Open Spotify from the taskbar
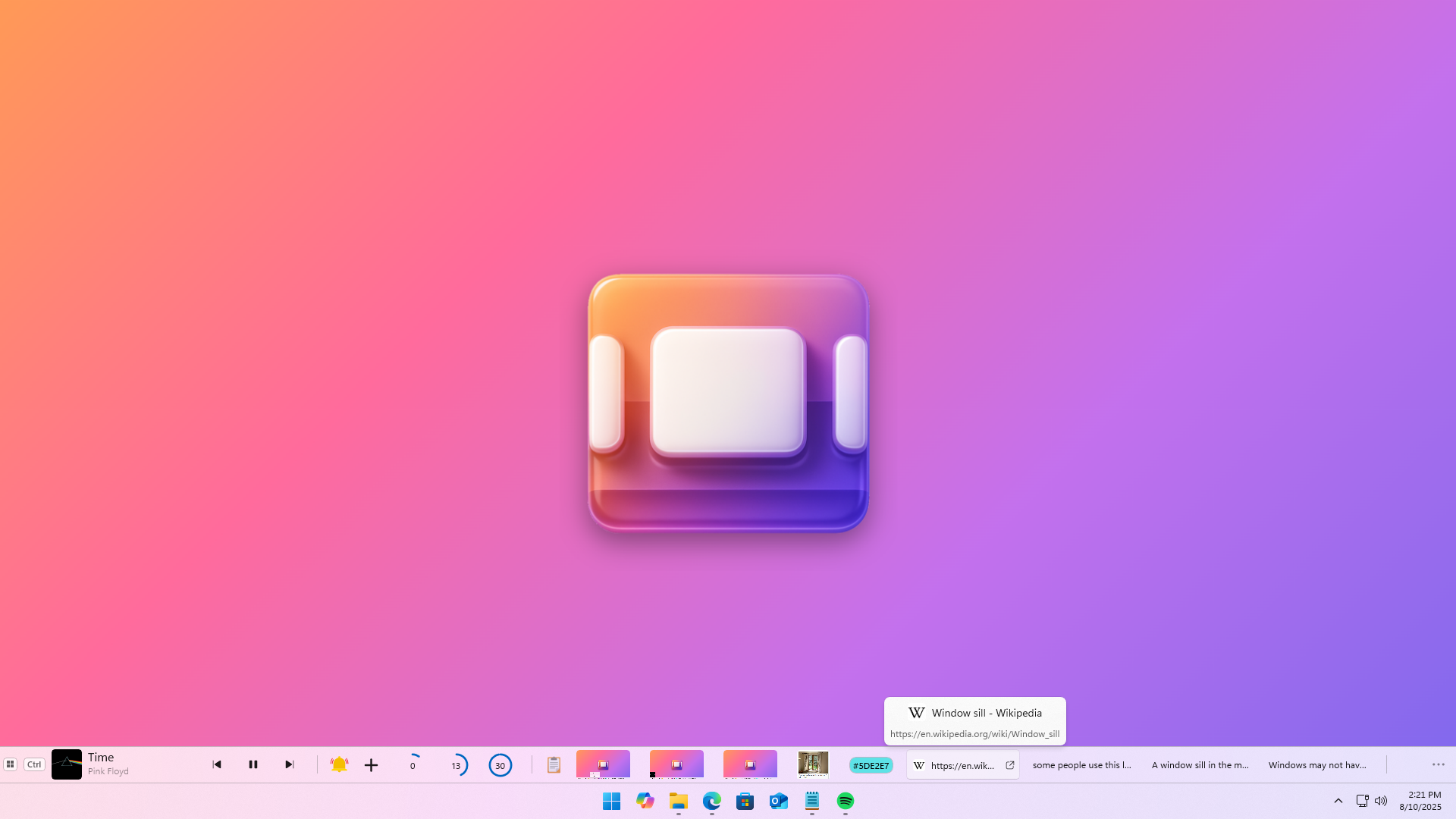1456x819 pixels. click(846, 801)
